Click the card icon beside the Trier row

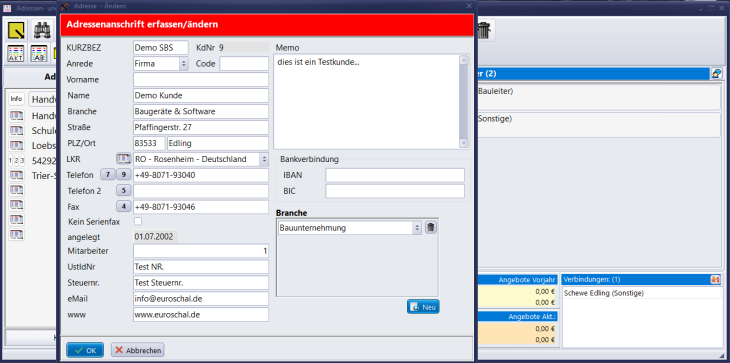[16, 175]
